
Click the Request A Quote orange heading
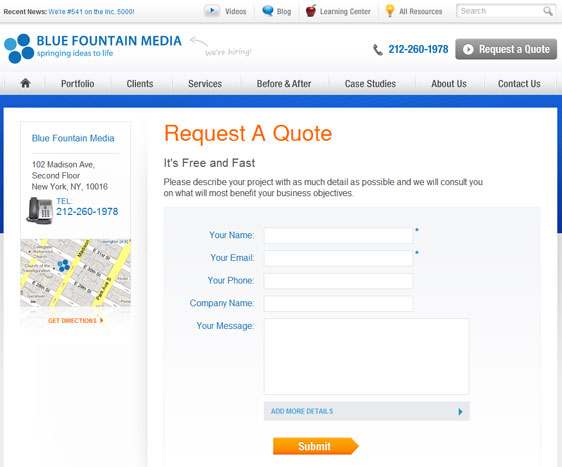[248, 133]
